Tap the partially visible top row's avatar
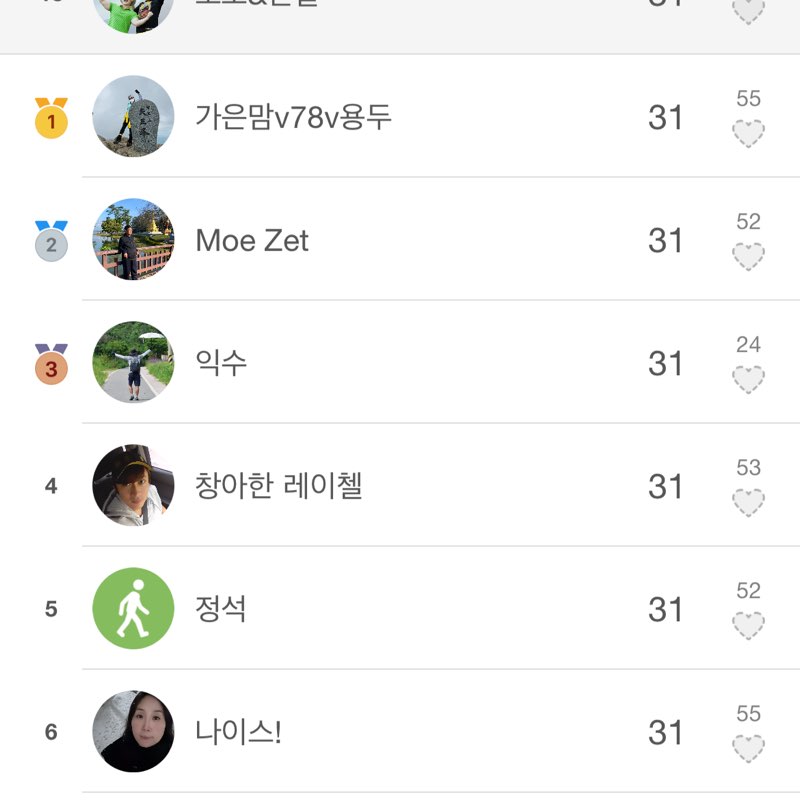This screenshot has width=800, height=801. click(133, 14)
